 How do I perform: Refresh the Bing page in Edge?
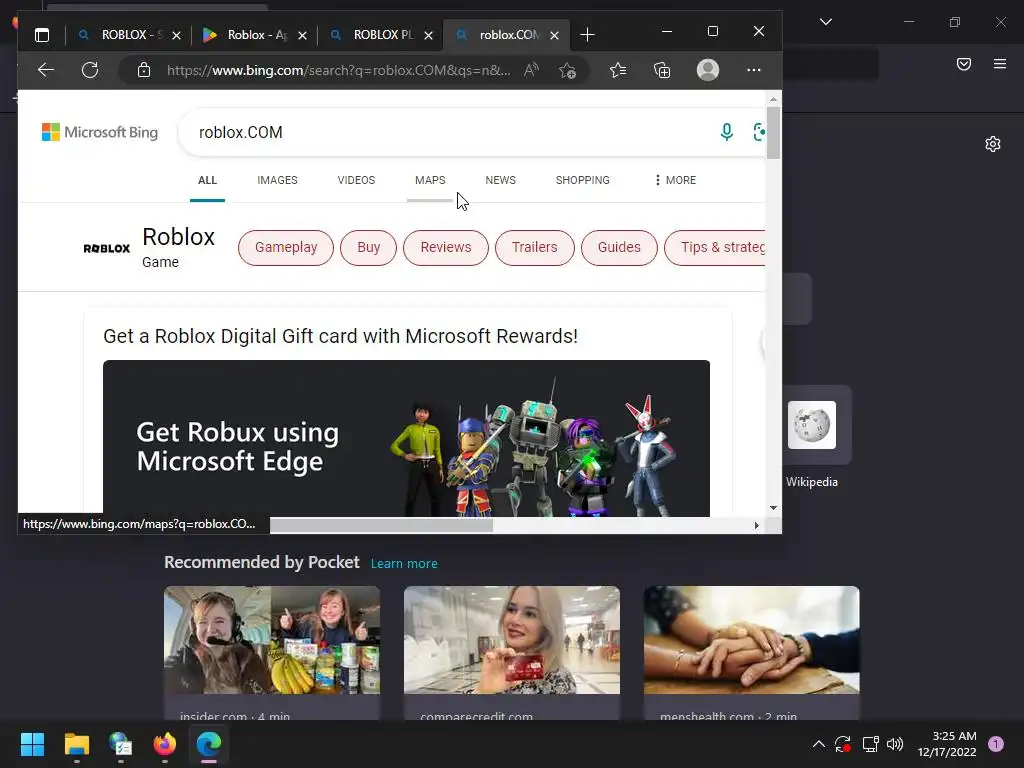pyautogui.click(x=90, y=70)
